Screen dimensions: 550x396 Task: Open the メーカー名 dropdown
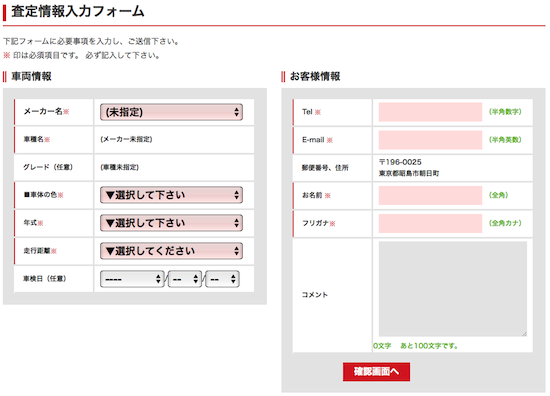(171, 112)
